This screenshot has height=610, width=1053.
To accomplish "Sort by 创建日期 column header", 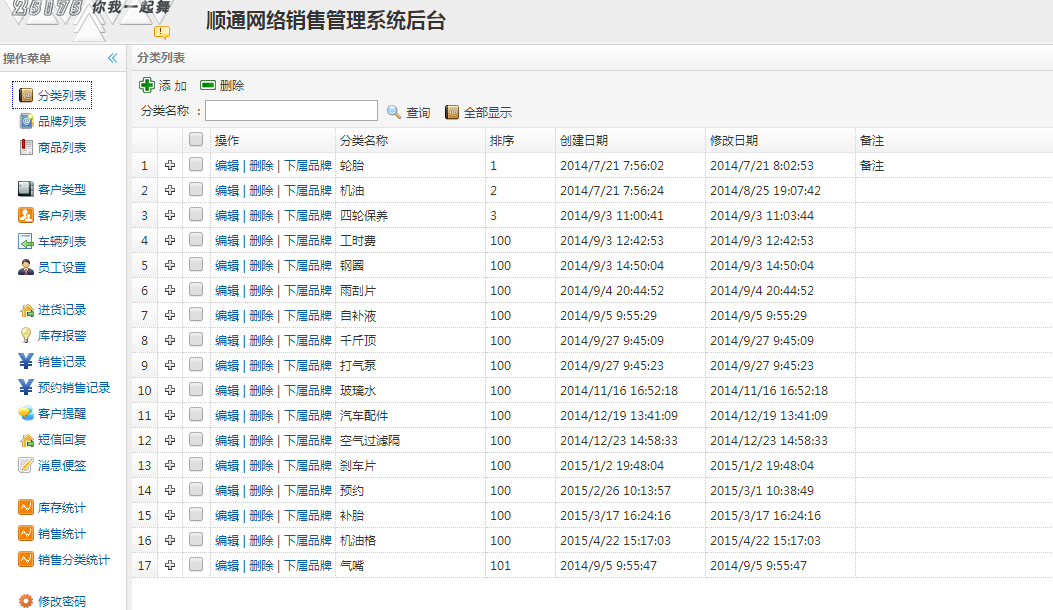I will 584,140.
